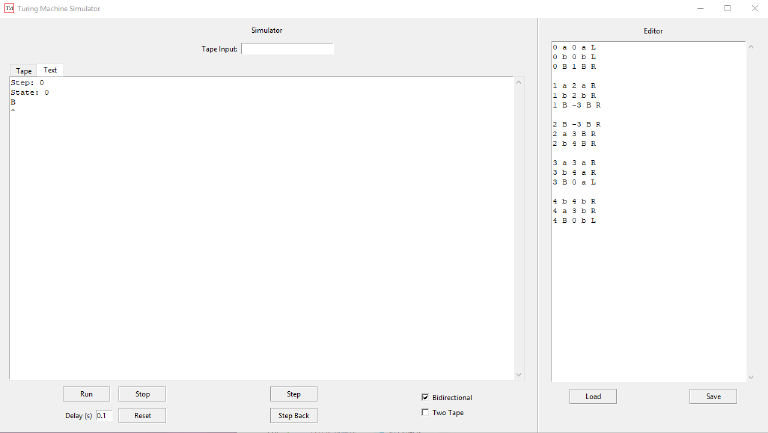Enable the Two Tape checkbox

[425, 412]
